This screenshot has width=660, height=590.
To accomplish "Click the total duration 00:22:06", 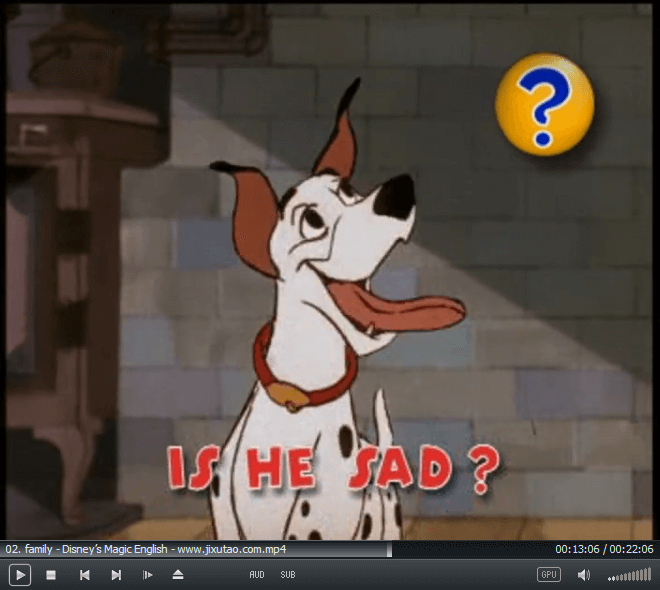I will point(632,549).
